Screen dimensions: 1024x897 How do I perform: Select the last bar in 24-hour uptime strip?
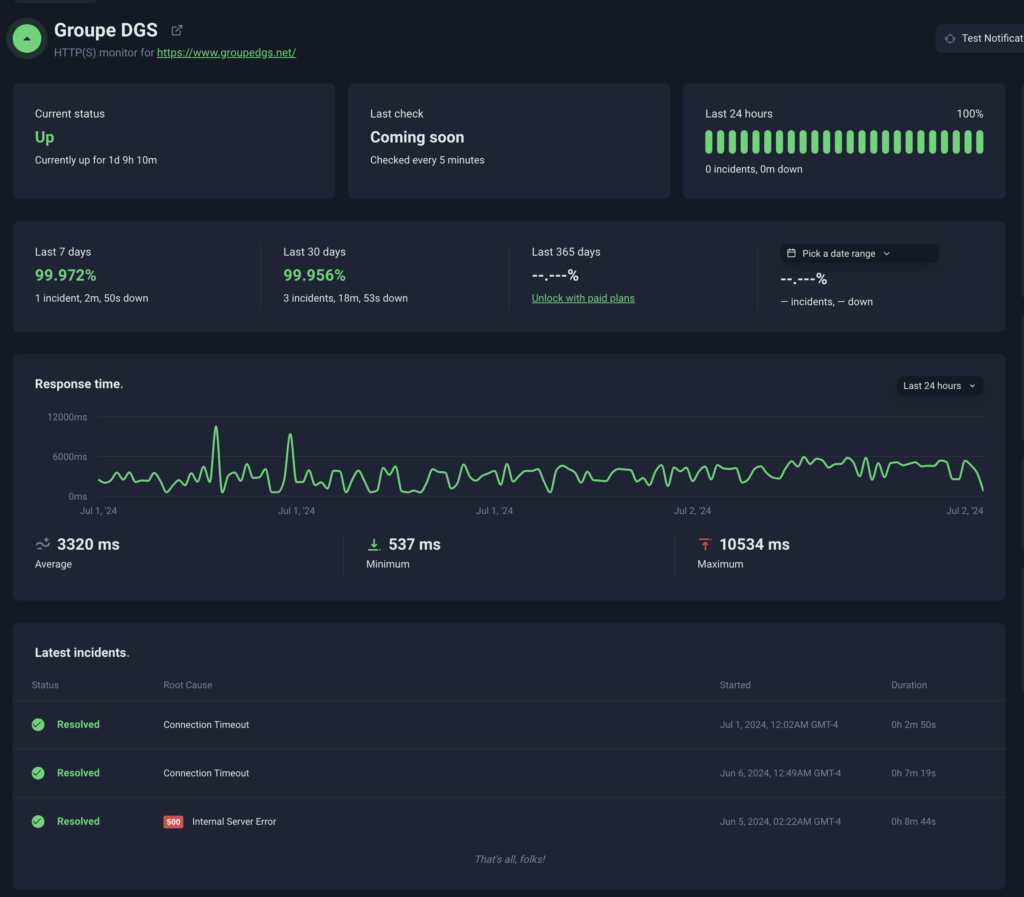pyautogui.click(x=979, y=142)
